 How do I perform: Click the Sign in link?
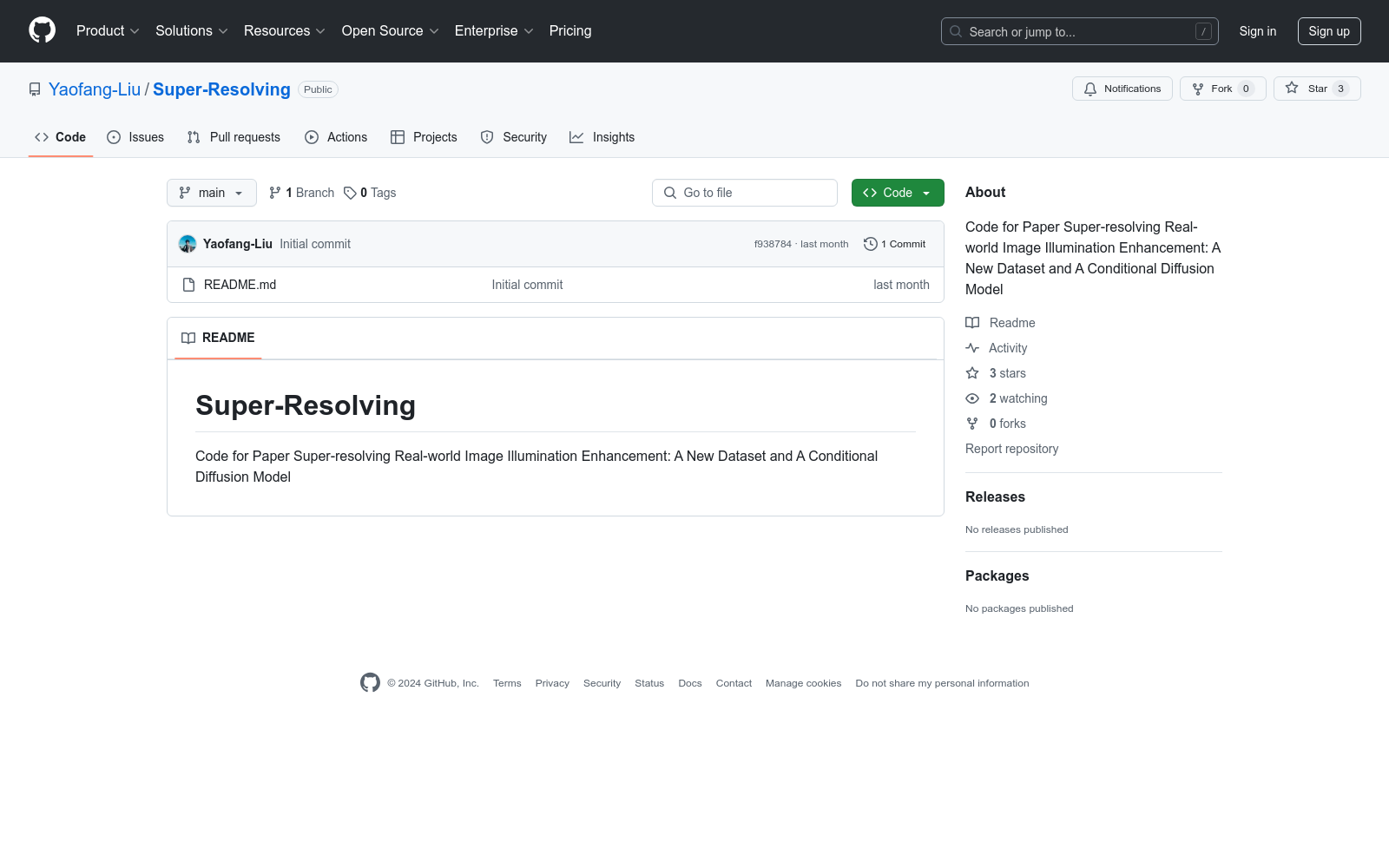1258,31
